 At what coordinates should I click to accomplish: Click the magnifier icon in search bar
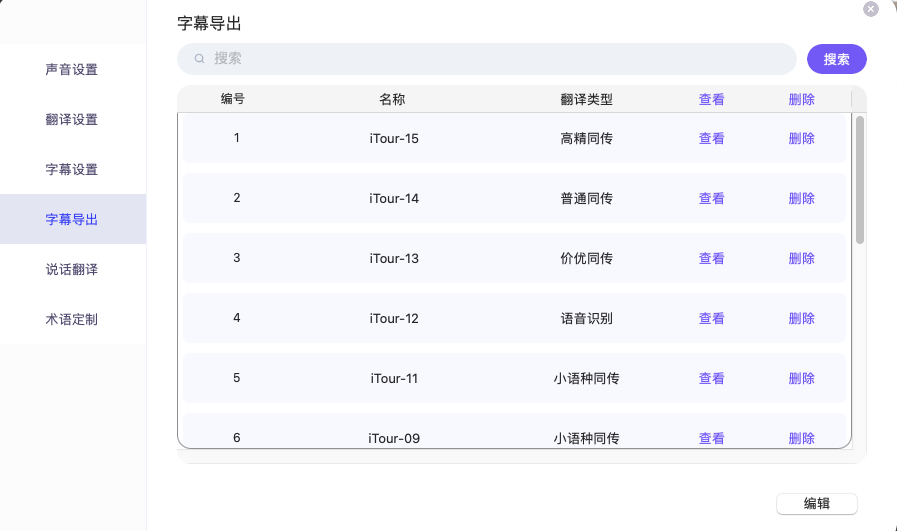click(x=200, y=59)
